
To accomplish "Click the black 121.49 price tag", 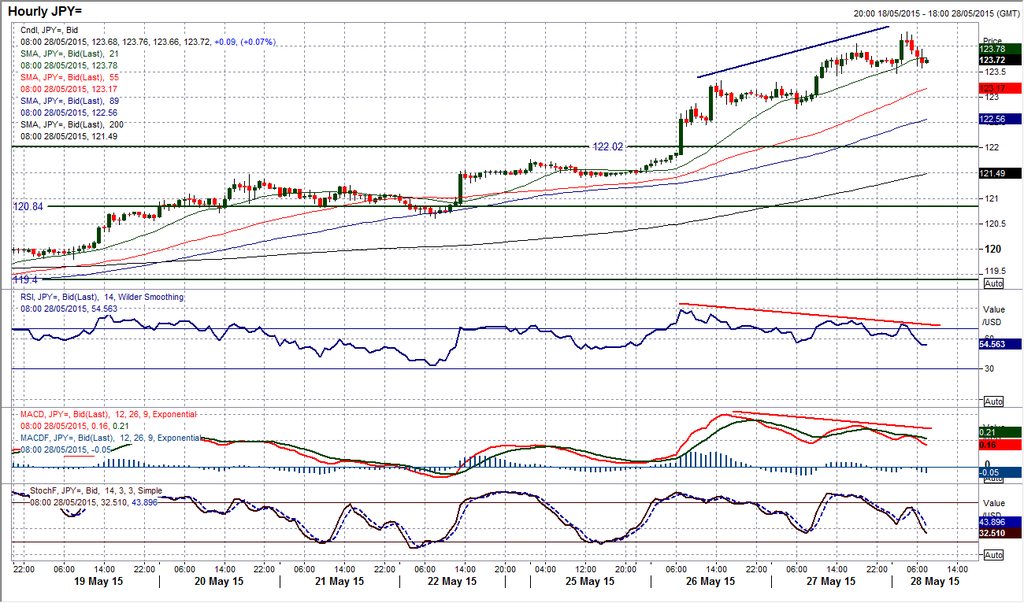I will click(1000, 173).
